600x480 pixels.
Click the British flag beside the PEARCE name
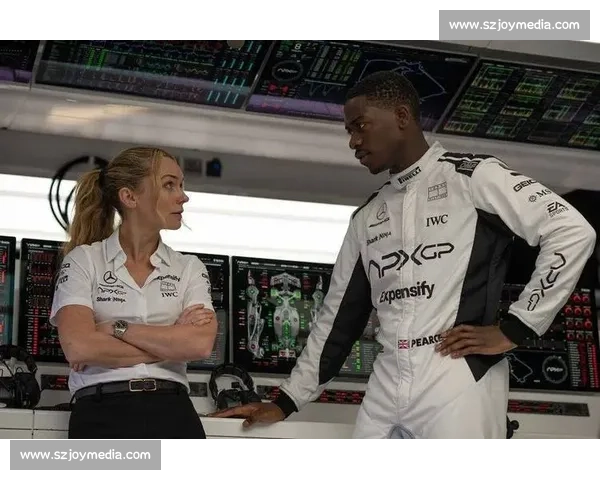coord(403,343)
